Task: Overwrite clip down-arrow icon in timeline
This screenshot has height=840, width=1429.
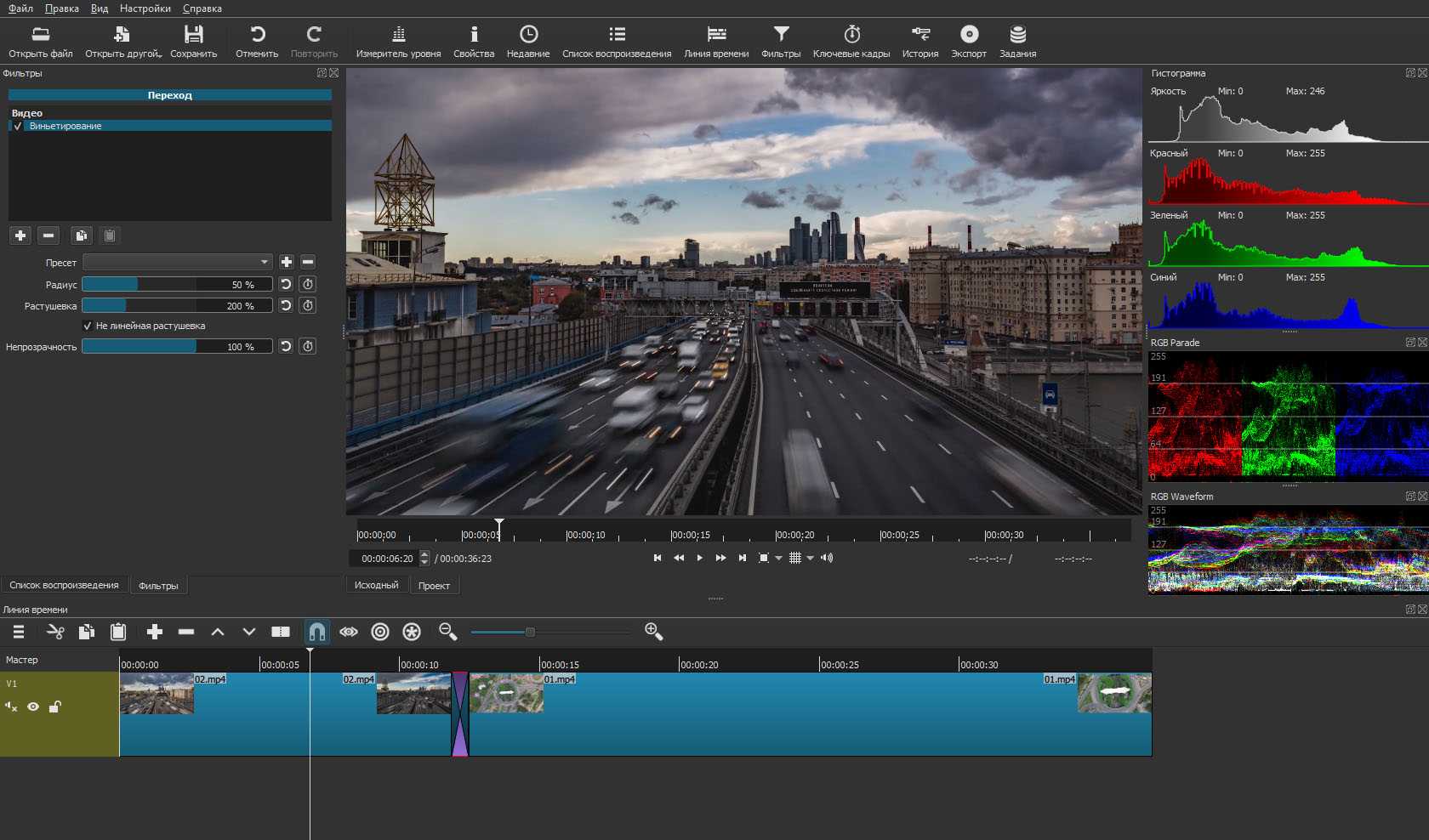Action: tap(248, 632)
